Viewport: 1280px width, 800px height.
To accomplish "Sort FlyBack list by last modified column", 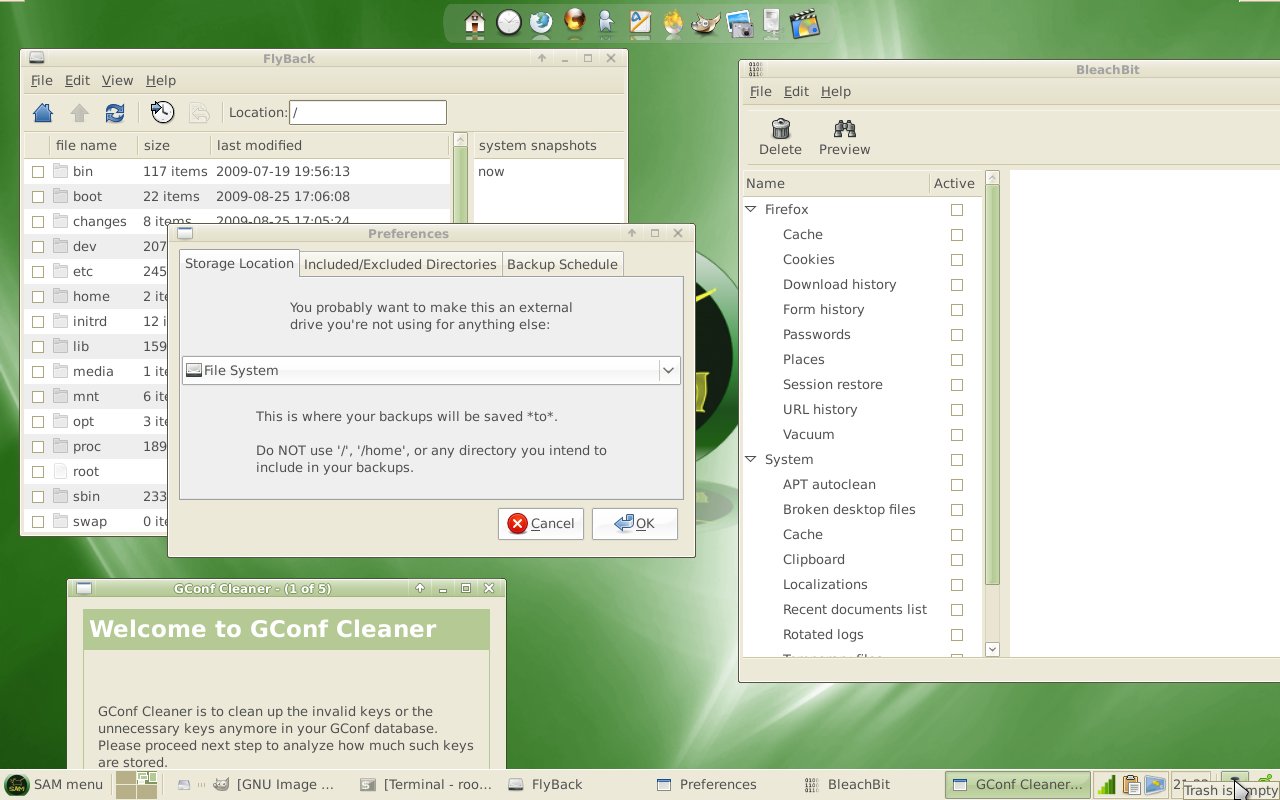I will (330, 145).
